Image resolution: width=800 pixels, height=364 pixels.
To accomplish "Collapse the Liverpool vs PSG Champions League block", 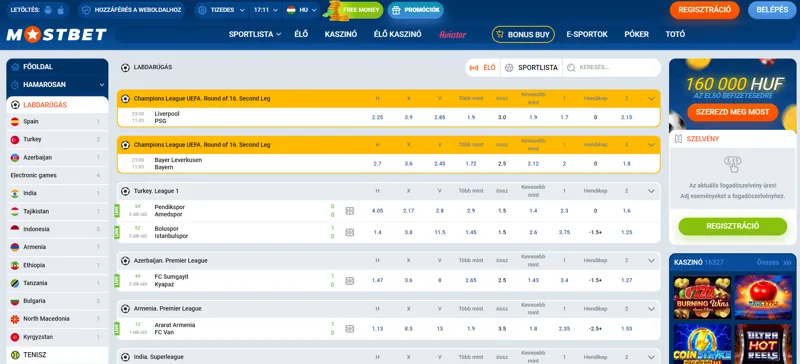I will pos(651,99).
